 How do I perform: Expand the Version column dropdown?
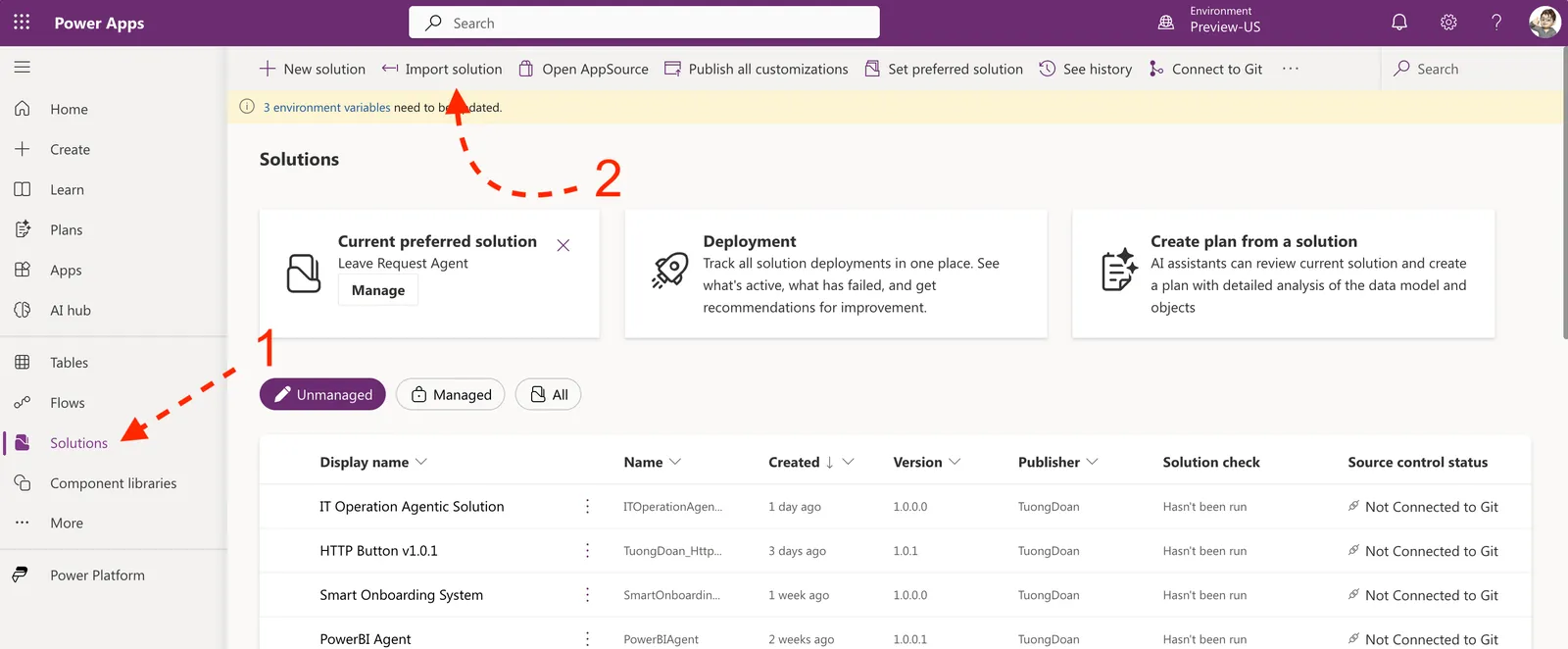pos(955,462)
